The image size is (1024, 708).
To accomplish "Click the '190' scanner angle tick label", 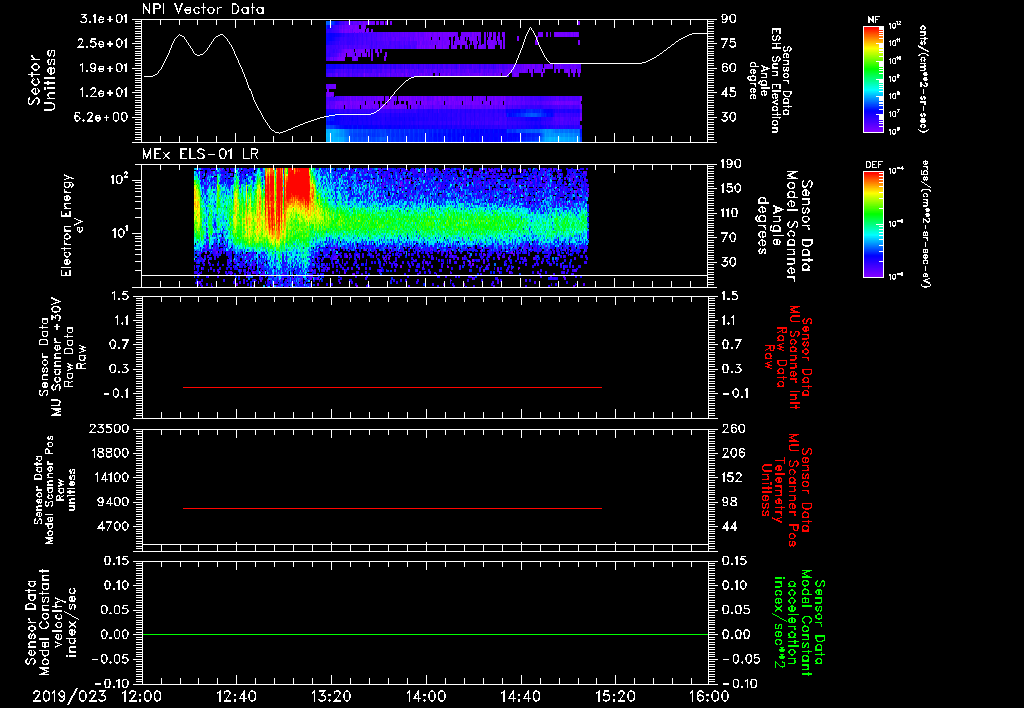I will point(732,164).
